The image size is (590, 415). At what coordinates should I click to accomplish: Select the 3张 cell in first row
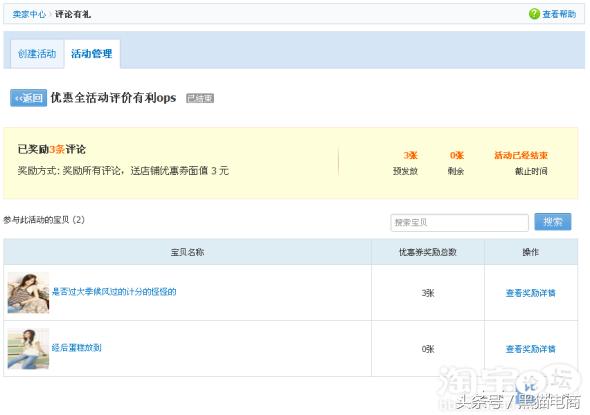(x=428, y=293)
